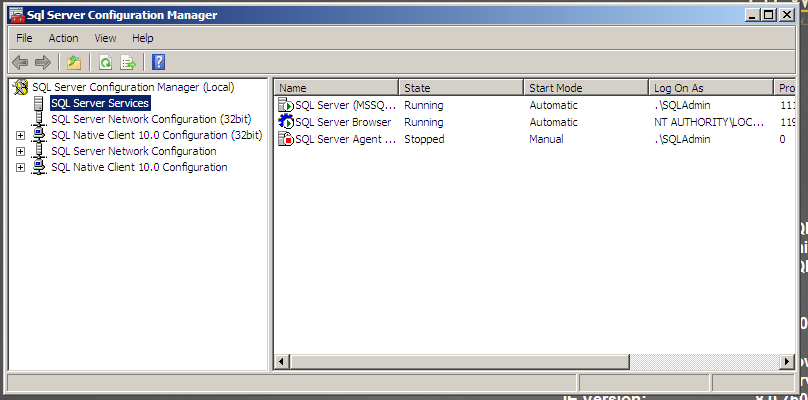Click the Refresh toolbar icon

106,63
